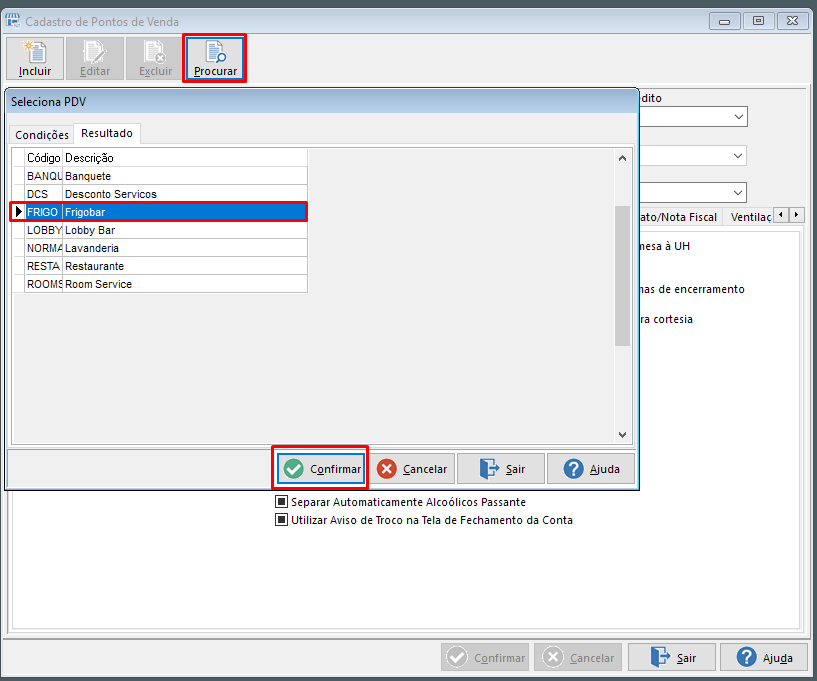Click the Sair button at the window bottom

coord(672,657)
